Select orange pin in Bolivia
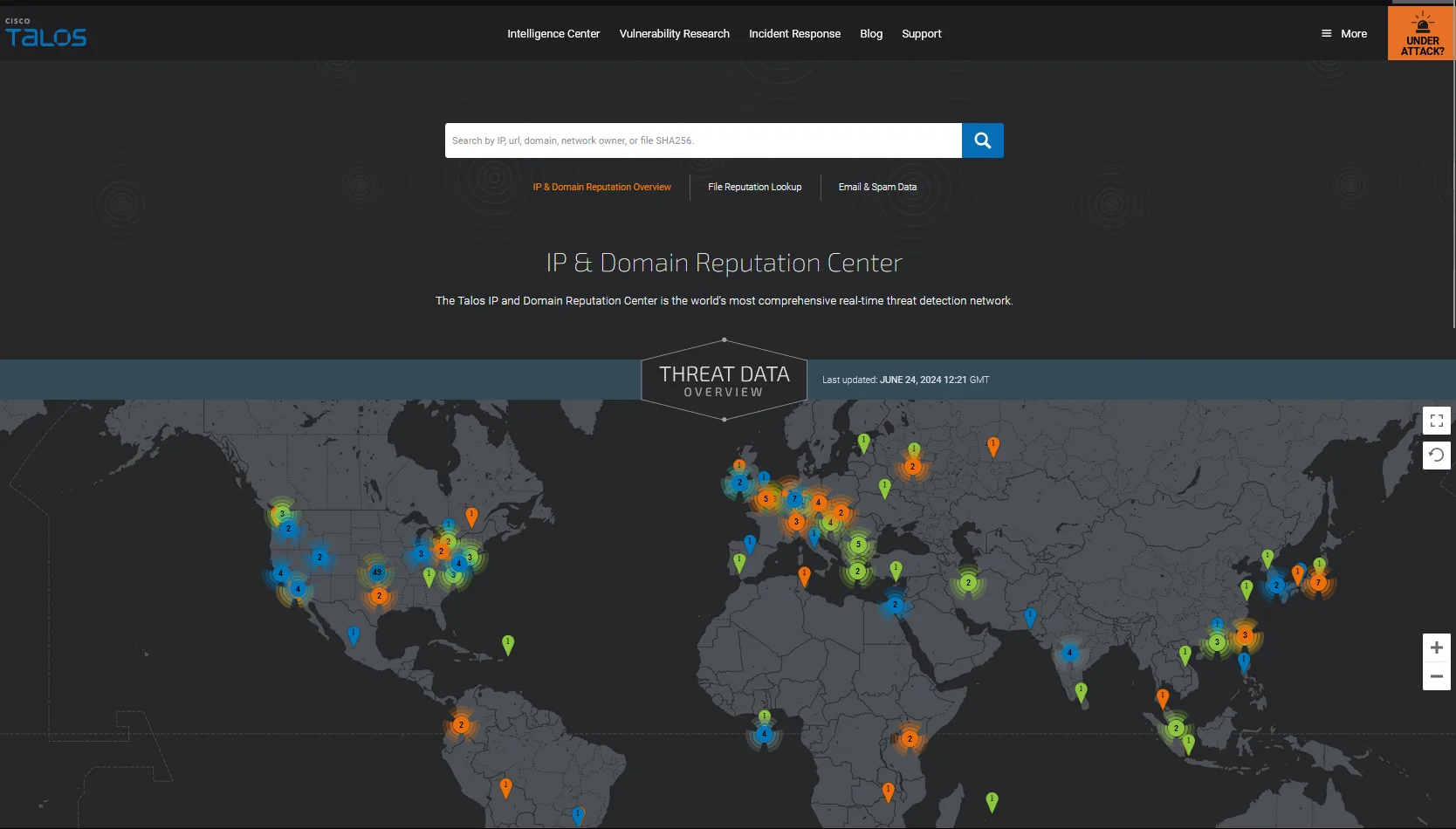Image resolution: width=1456 pixels, height=829 pixels. pos(505,788)
